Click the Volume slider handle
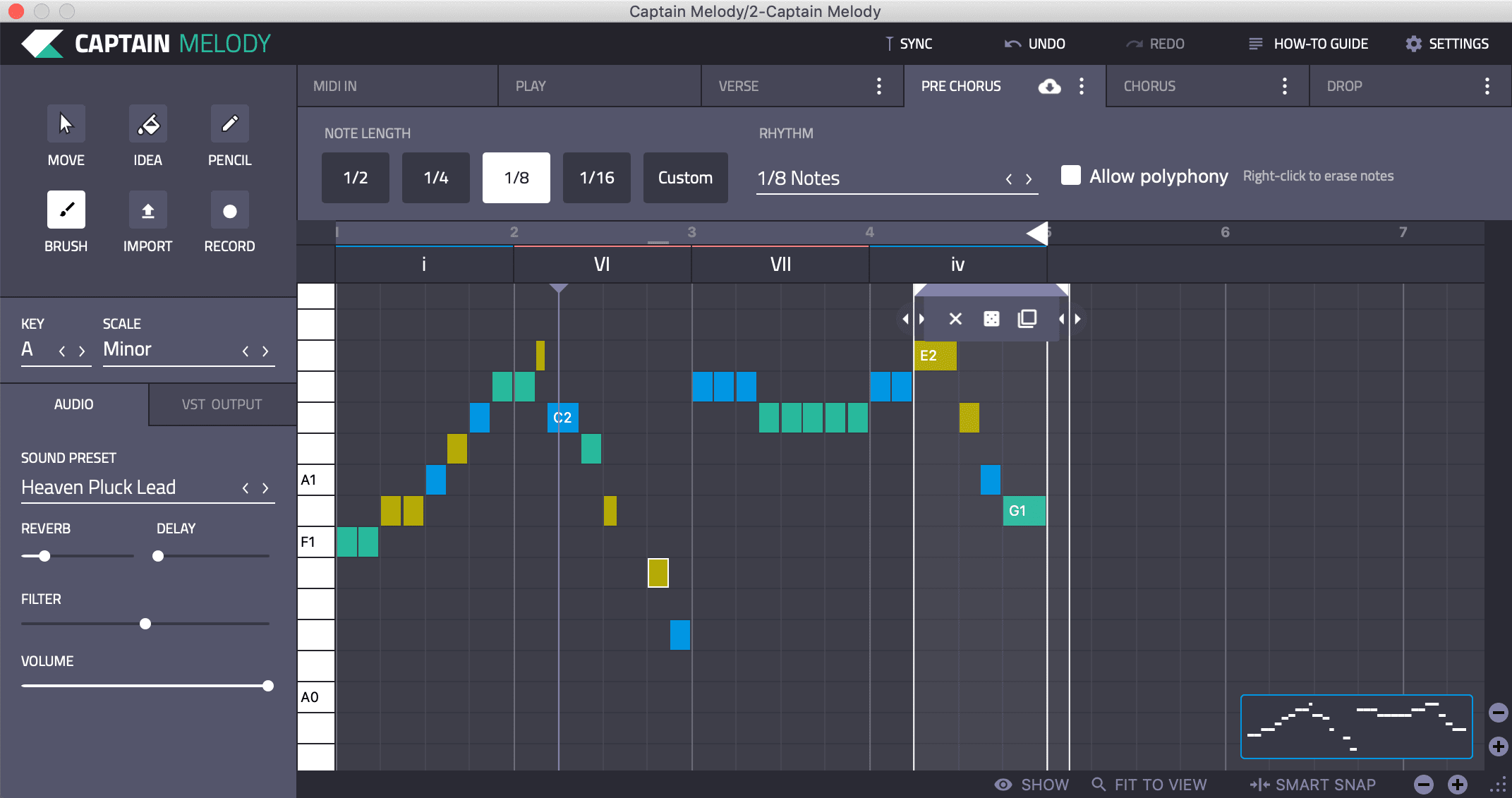Image resolution: width=1512 pixels, height=798 pixels. [268, 686]
